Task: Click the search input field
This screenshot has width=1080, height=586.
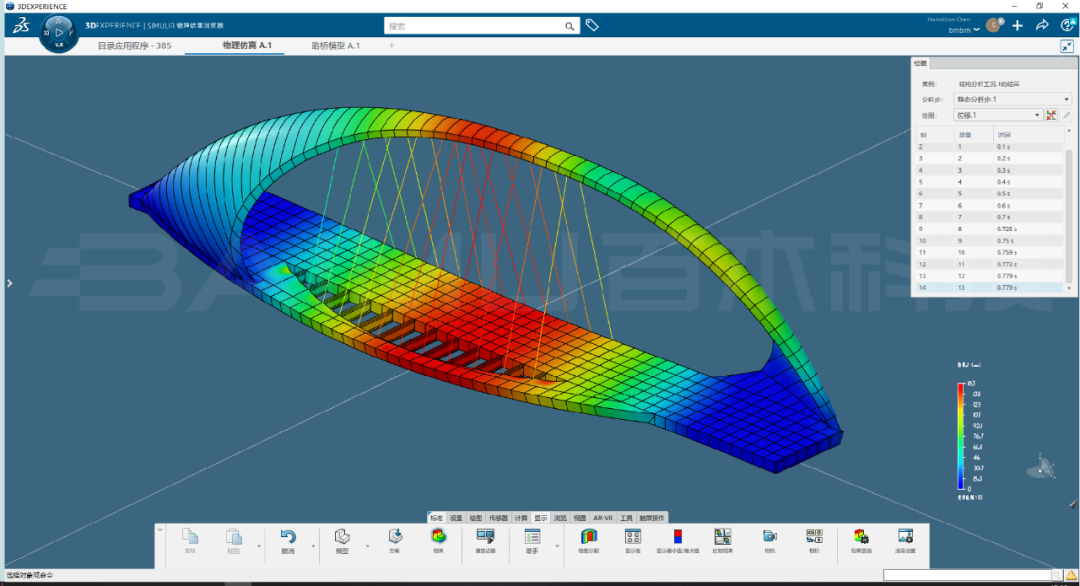Action: [x=475, y=26]
